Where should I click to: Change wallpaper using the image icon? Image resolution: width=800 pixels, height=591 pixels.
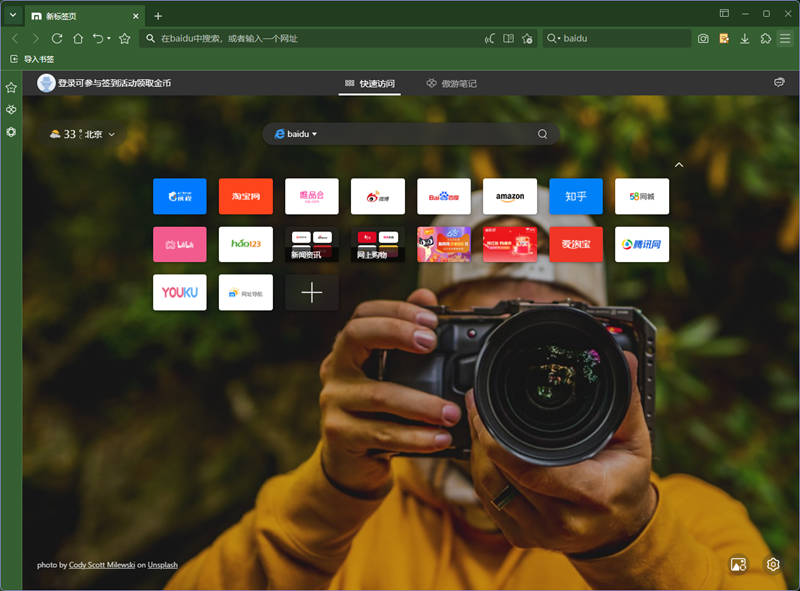tap(739, 565)
